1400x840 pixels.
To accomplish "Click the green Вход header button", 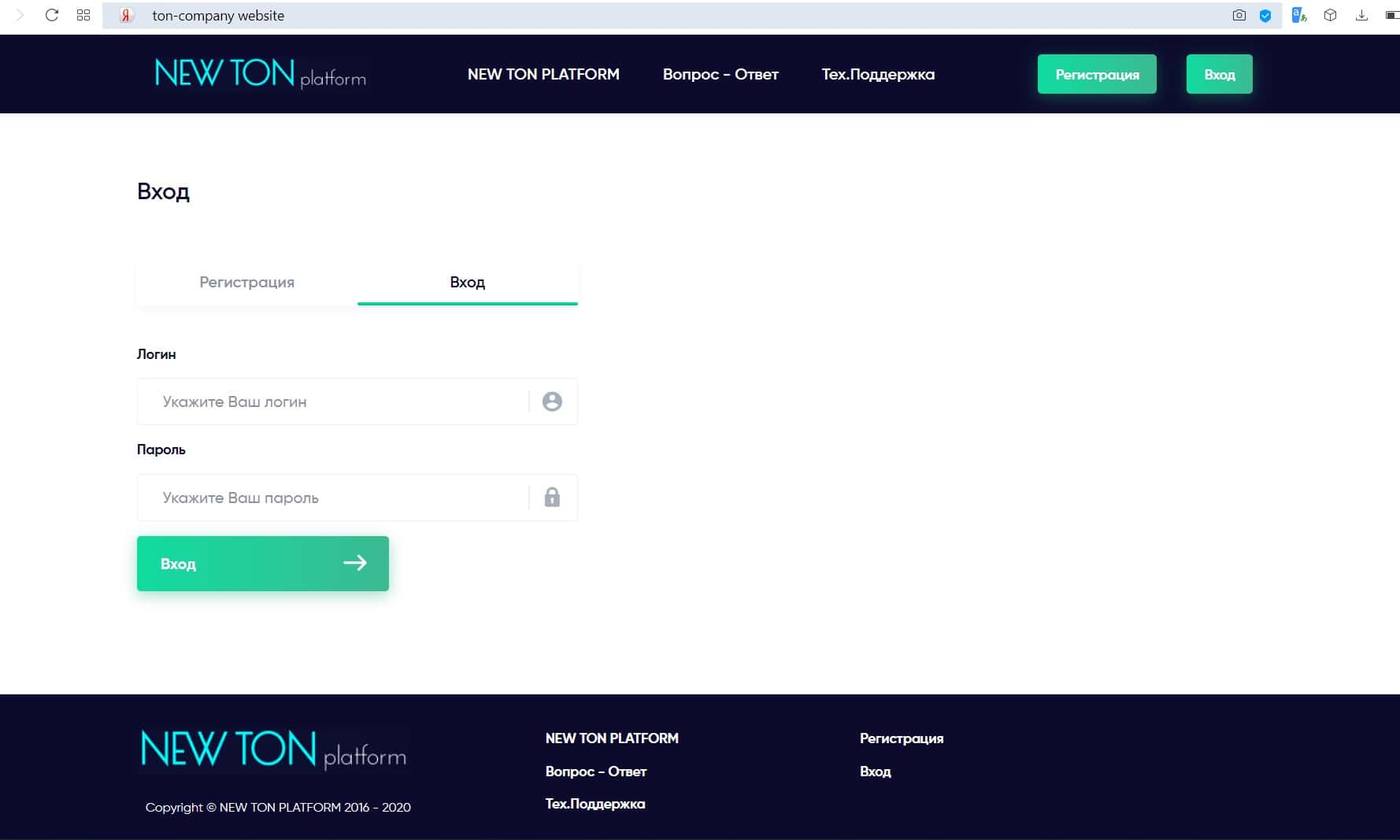I will click(1219, 74).
